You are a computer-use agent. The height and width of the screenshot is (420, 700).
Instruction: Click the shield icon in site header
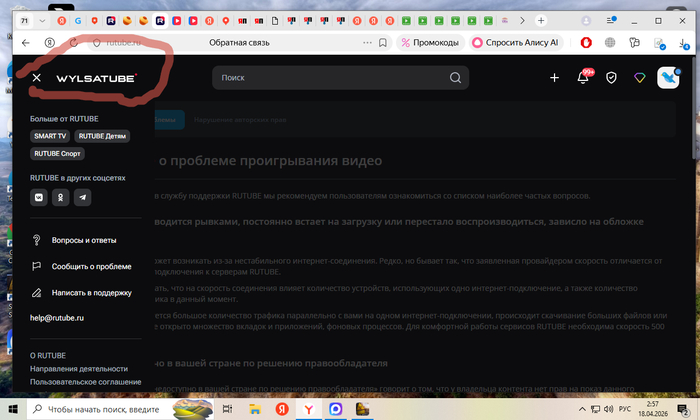click(611, 78)
